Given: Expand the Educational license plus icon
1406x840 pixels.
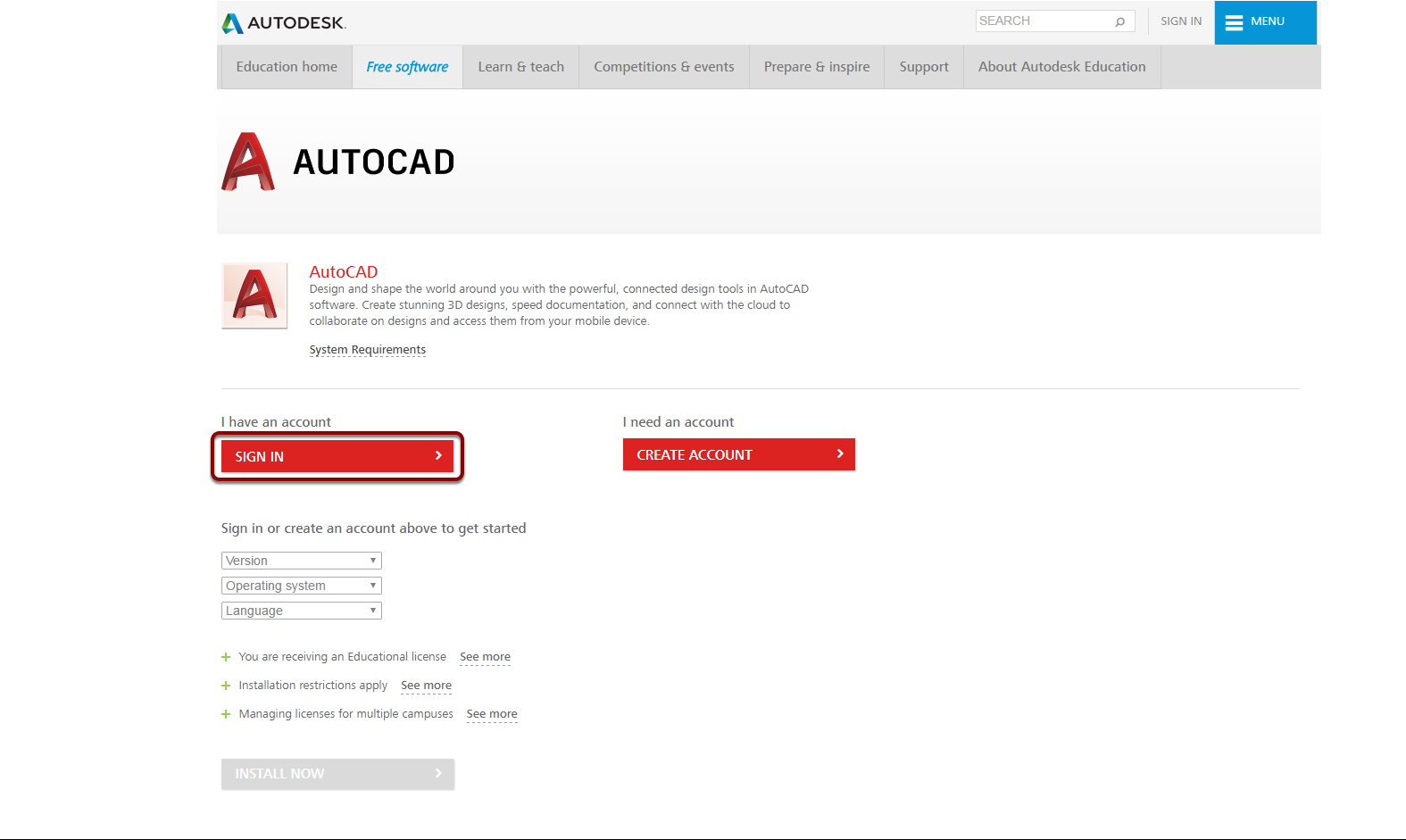Looking at the screenshot, I should point(226,657).
